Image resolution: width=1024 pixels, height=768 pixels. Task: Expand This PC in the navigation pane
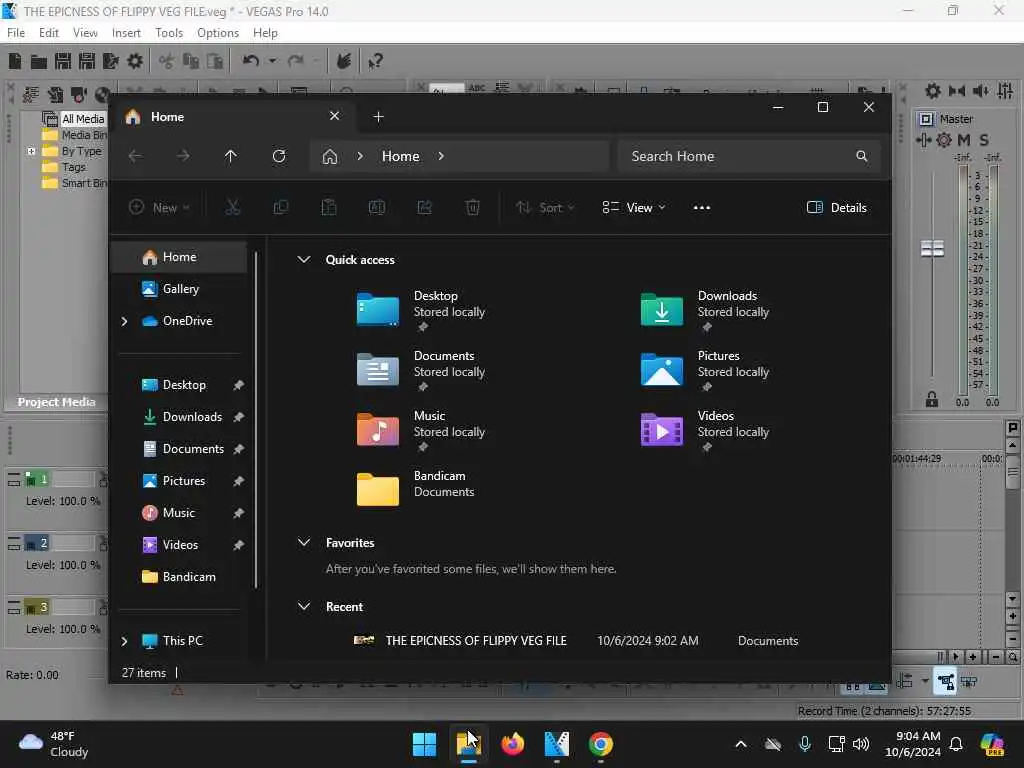125,641
